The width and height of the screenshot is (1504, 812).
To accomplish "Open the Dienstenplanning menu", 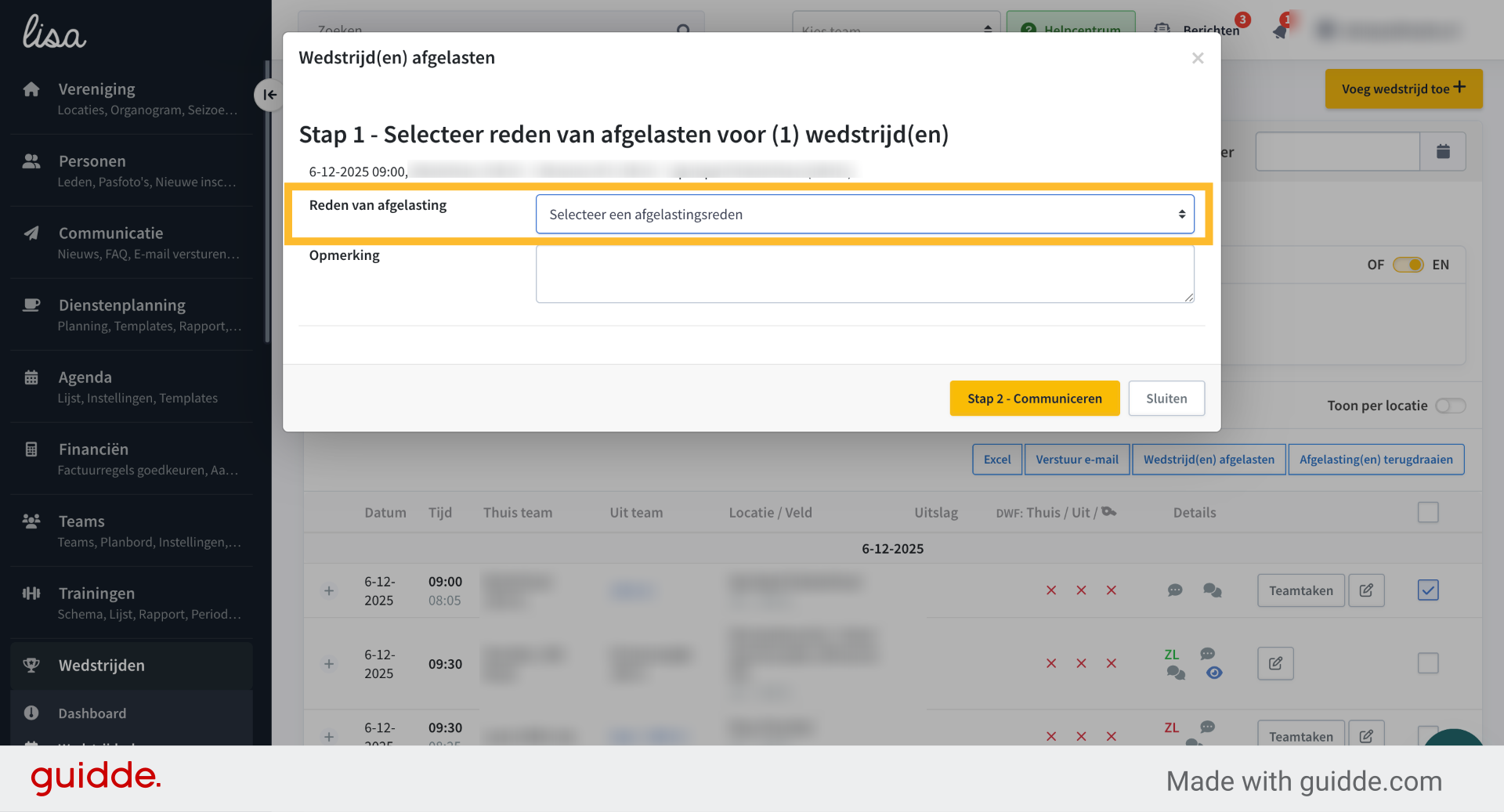I will coord(132,315).
